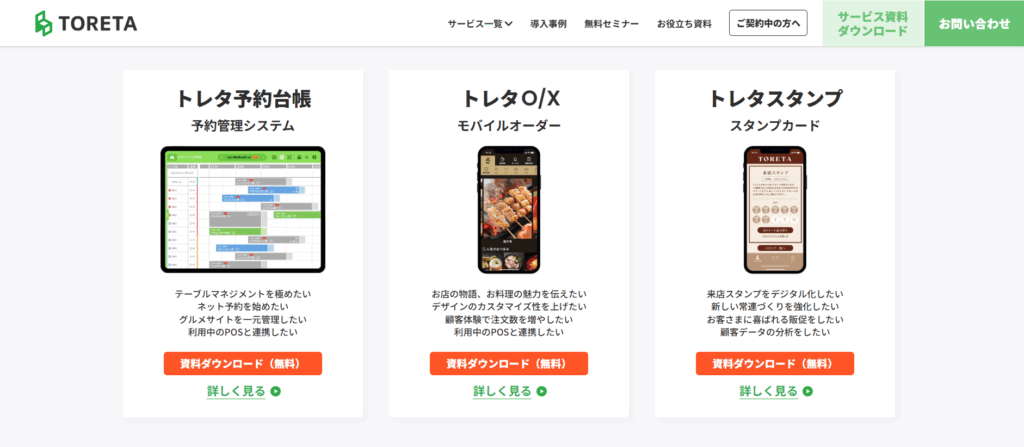Click the stamp card phone image

(775, 209)
